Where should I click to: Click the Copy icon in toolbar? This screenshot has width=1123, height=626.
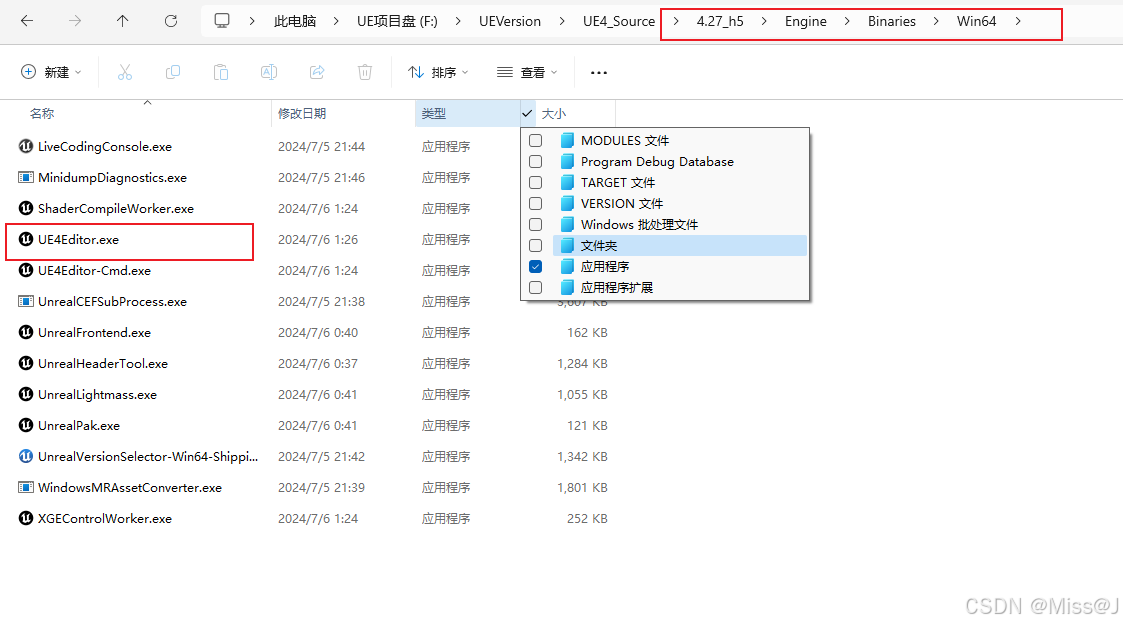(173, 72)
